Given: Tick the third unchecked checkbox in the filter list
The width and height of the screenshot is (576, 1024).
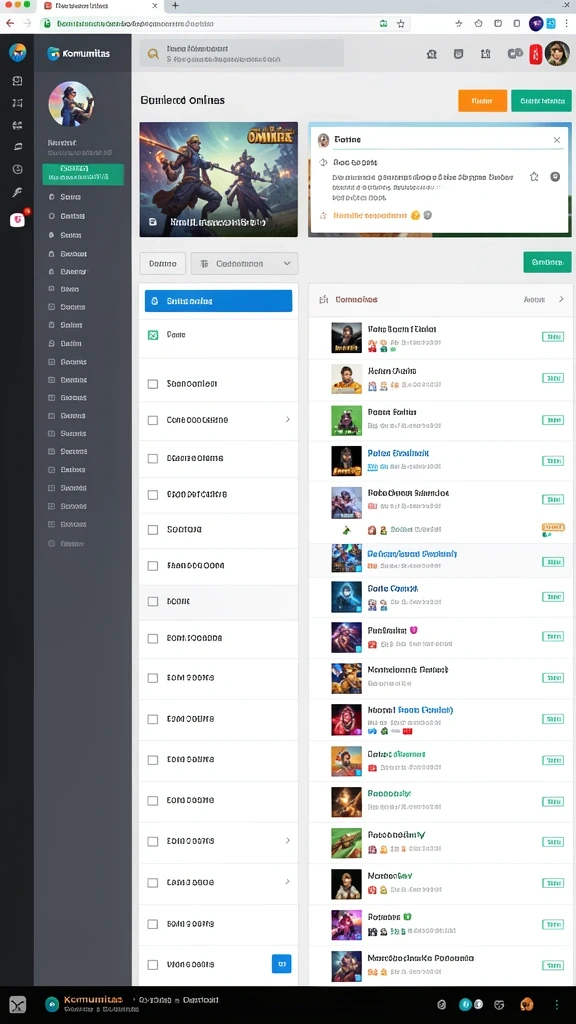Looking at the screenshot, I should (153, 459).
